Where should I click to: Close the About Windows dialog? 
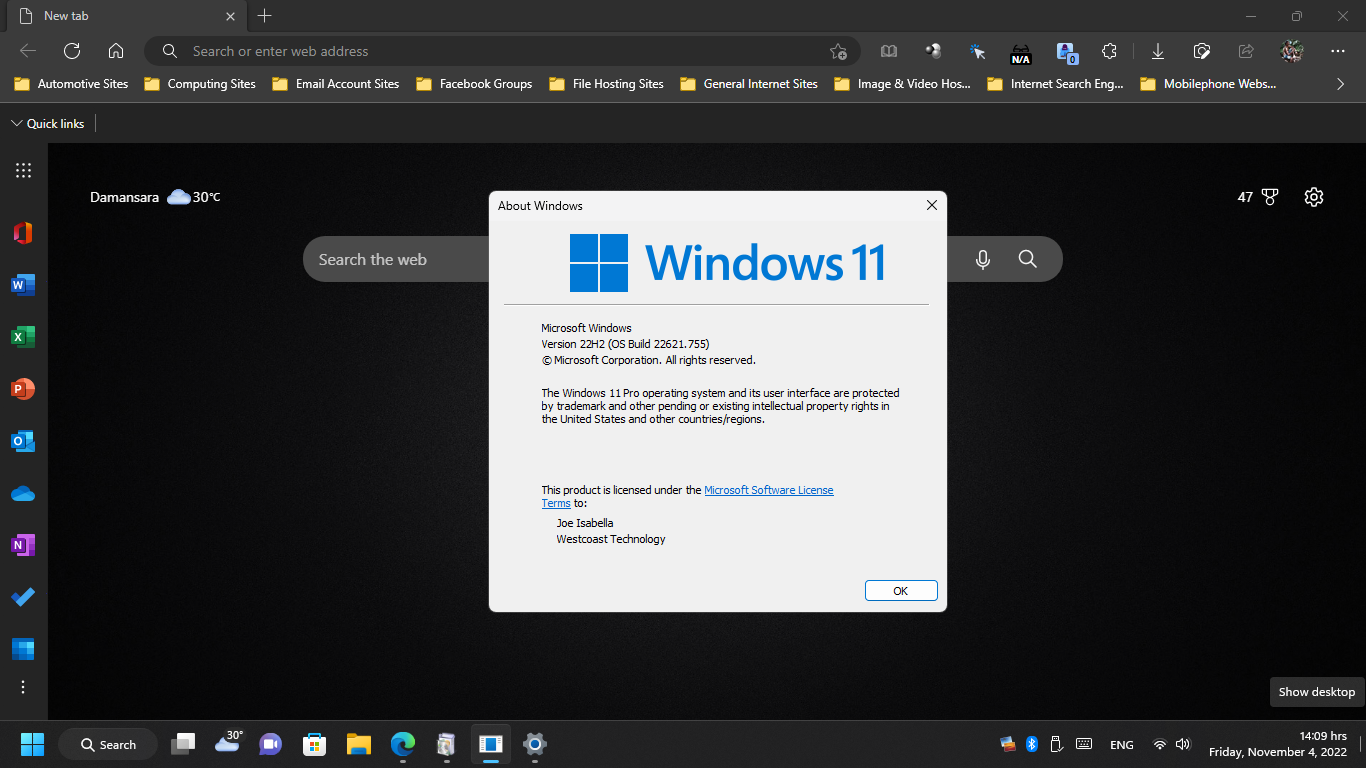932,205
